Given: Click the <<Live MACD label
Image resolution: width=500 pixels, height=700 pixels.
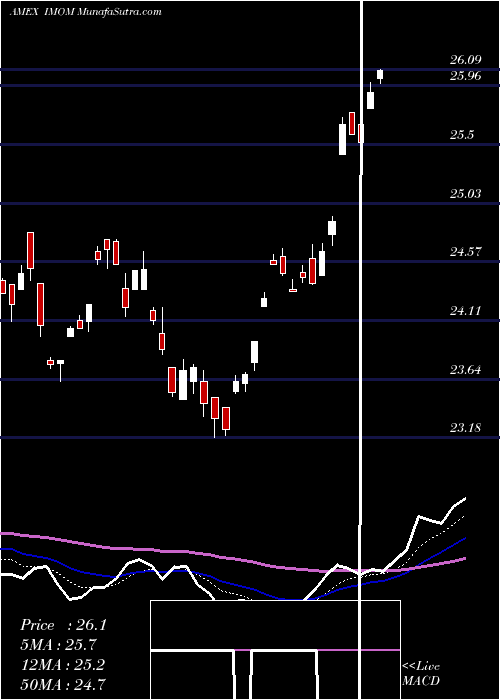Looking at the screenshot, I should coord(421,673).
